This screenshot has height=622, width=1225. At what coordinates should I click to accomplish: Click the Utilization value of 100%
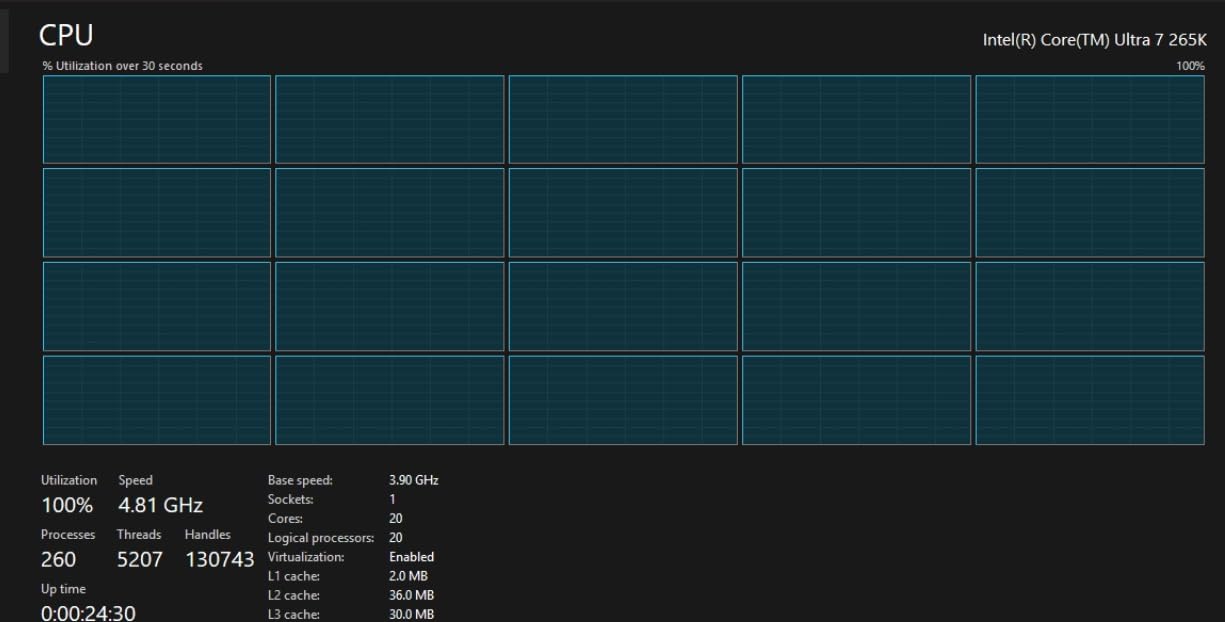point(67,505)
